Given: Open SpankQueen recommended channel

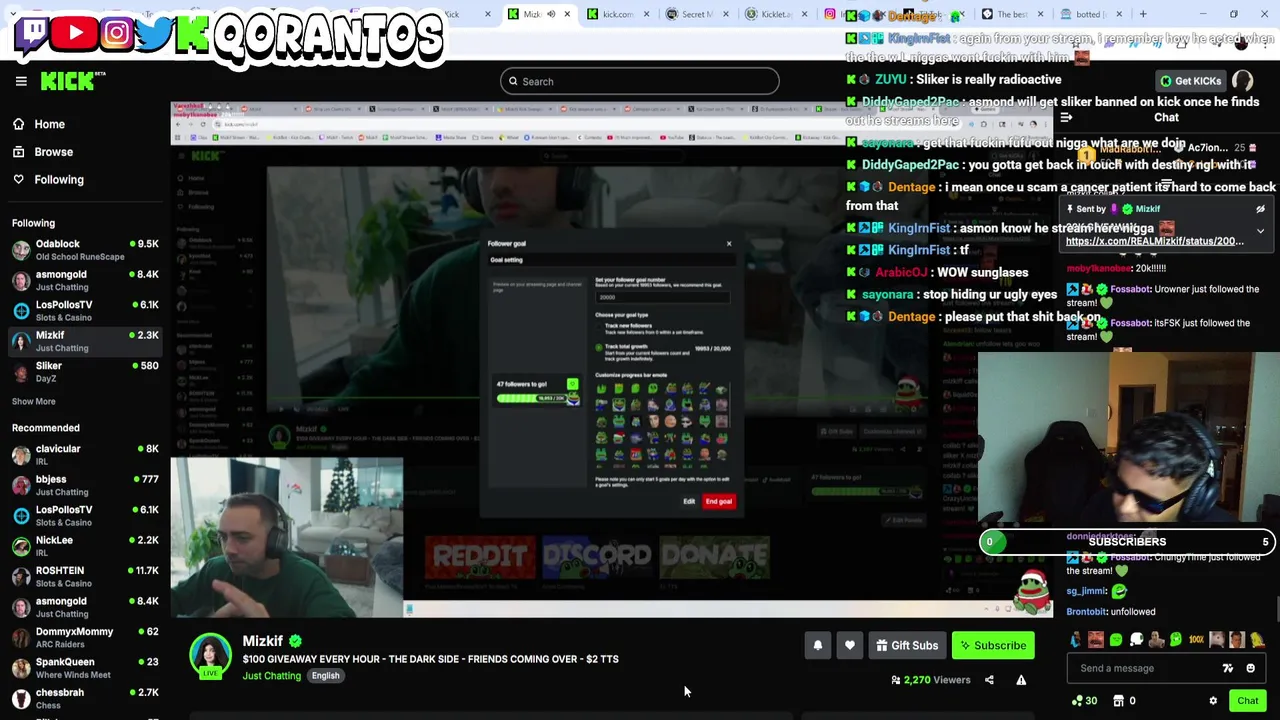Looking at the screenshot, I should pyautogui.click(x=85, y=668).
